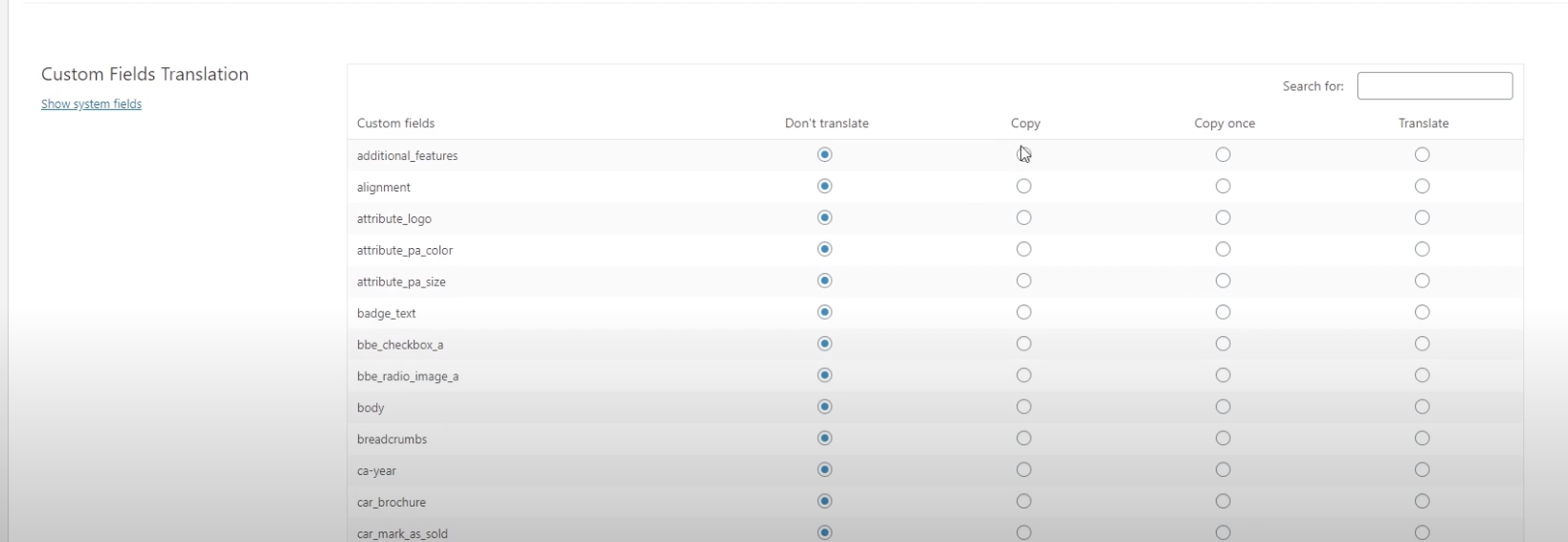1568x542 pixels.
Task: Select Translate for car_mark_as_sold
Action: point(1422,533)
